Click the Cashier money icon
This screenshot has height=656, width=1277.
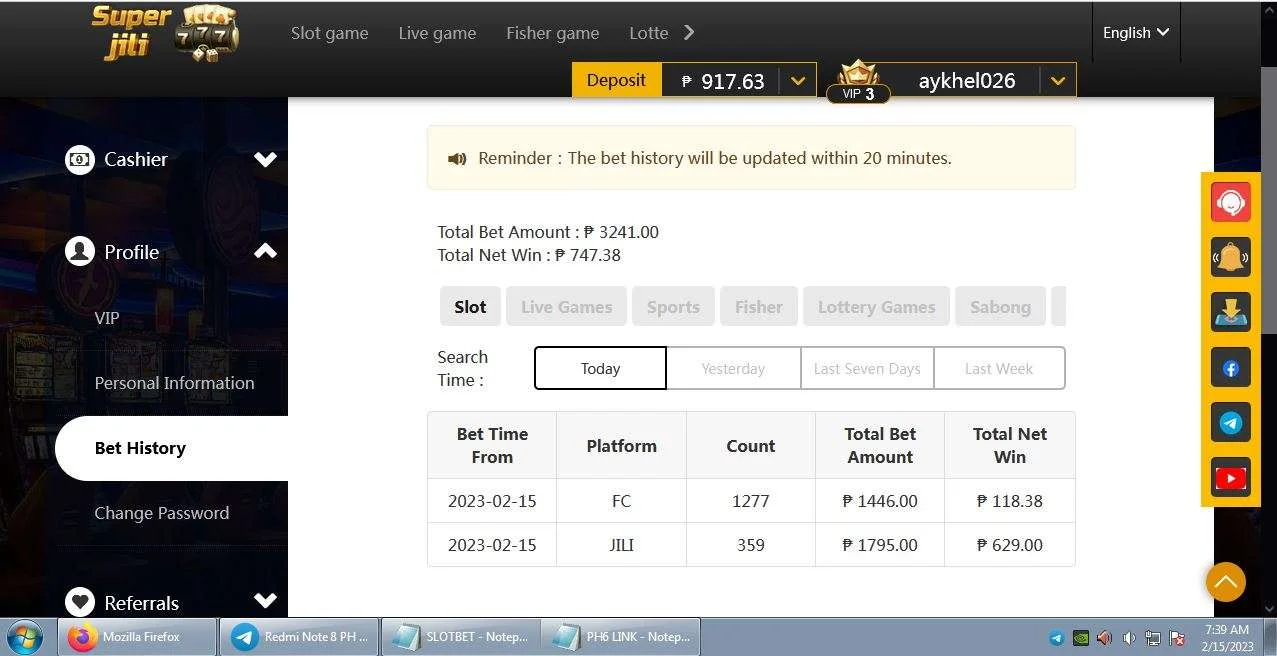[80, 159]
